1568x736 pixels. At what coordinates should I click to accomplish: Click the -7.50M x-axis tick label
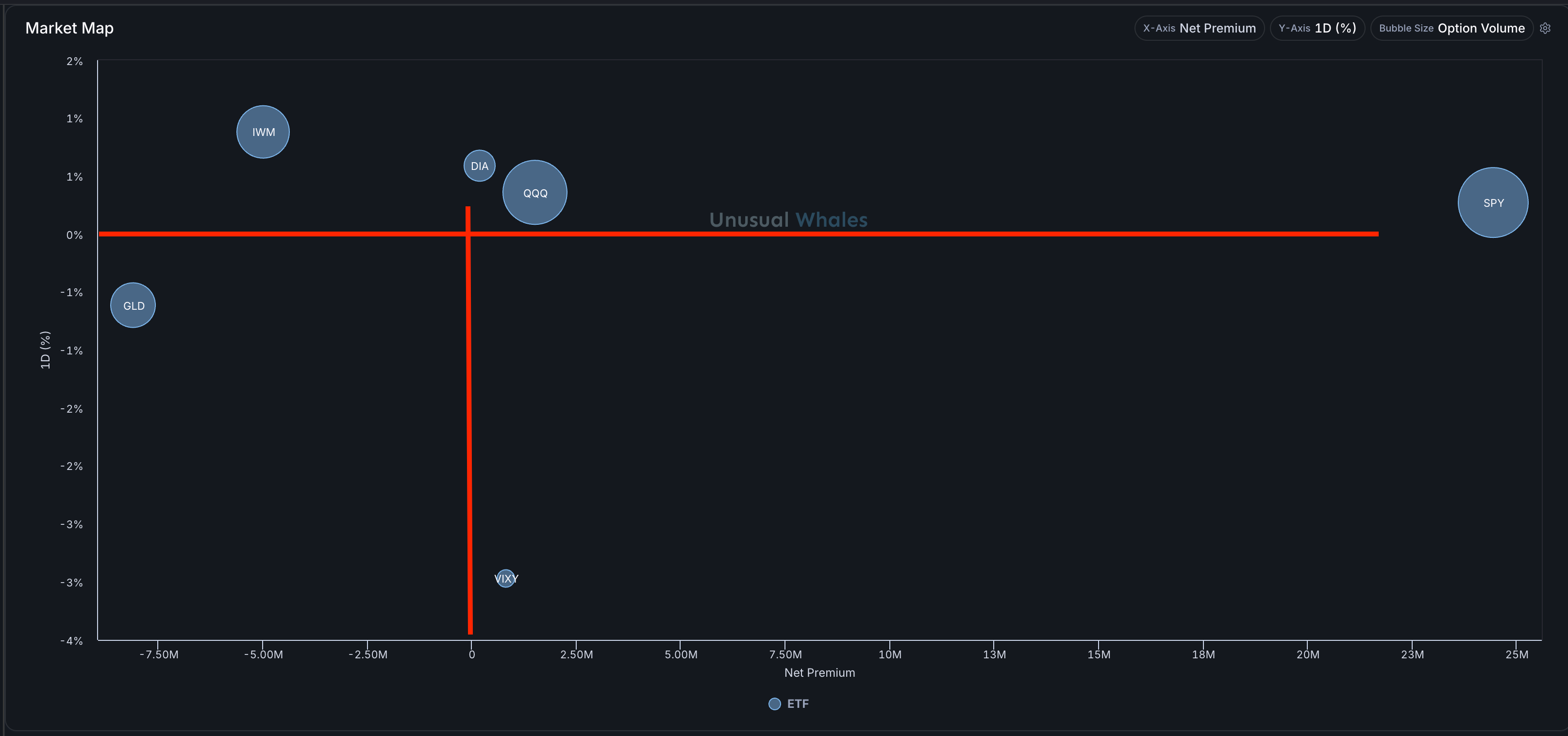pos(159,654)
